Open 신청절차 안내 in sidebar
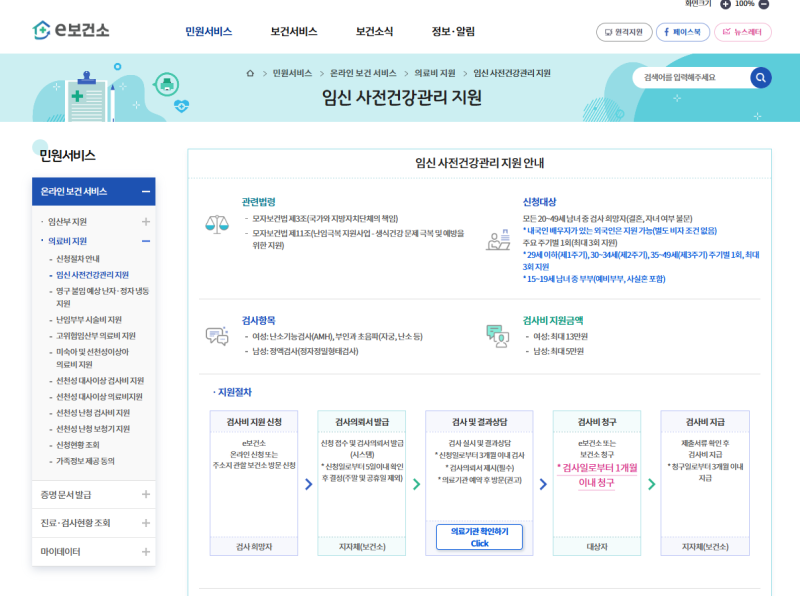This screenshot has width=800, height=596. 78,259
